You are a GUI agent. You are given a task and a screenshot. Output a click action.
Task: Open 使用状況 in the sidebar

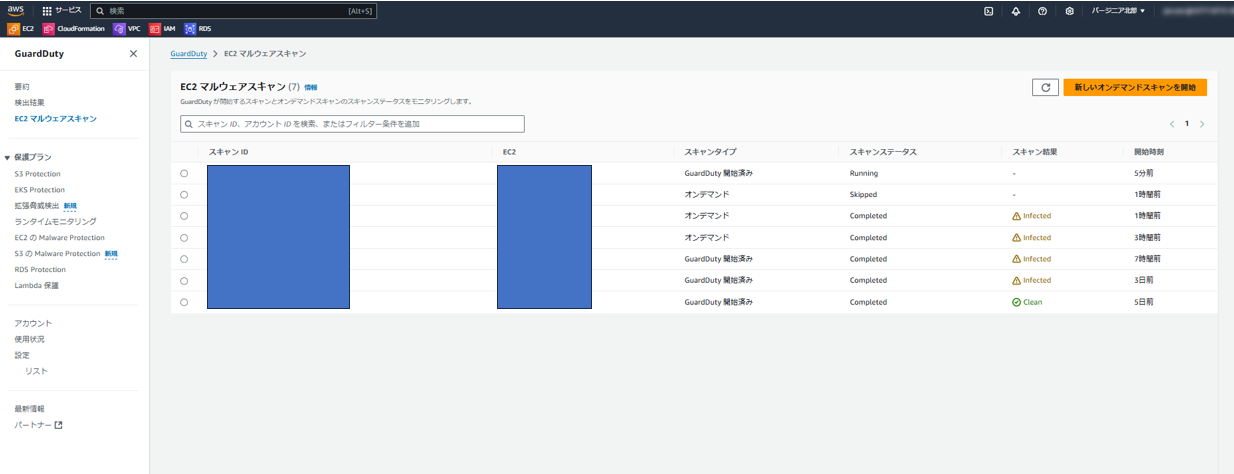(30, 339)
